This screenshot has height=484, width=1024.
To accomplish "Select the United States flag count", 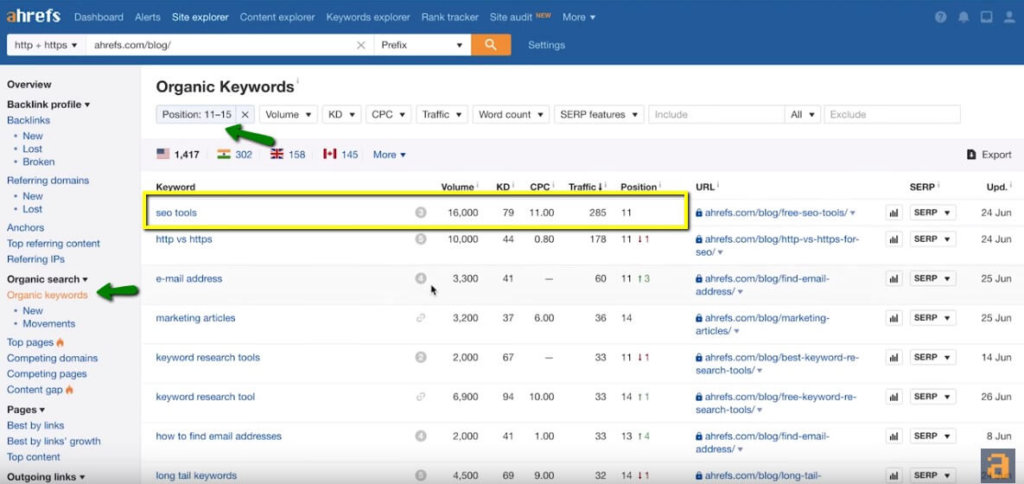I will tap(178, 155).
